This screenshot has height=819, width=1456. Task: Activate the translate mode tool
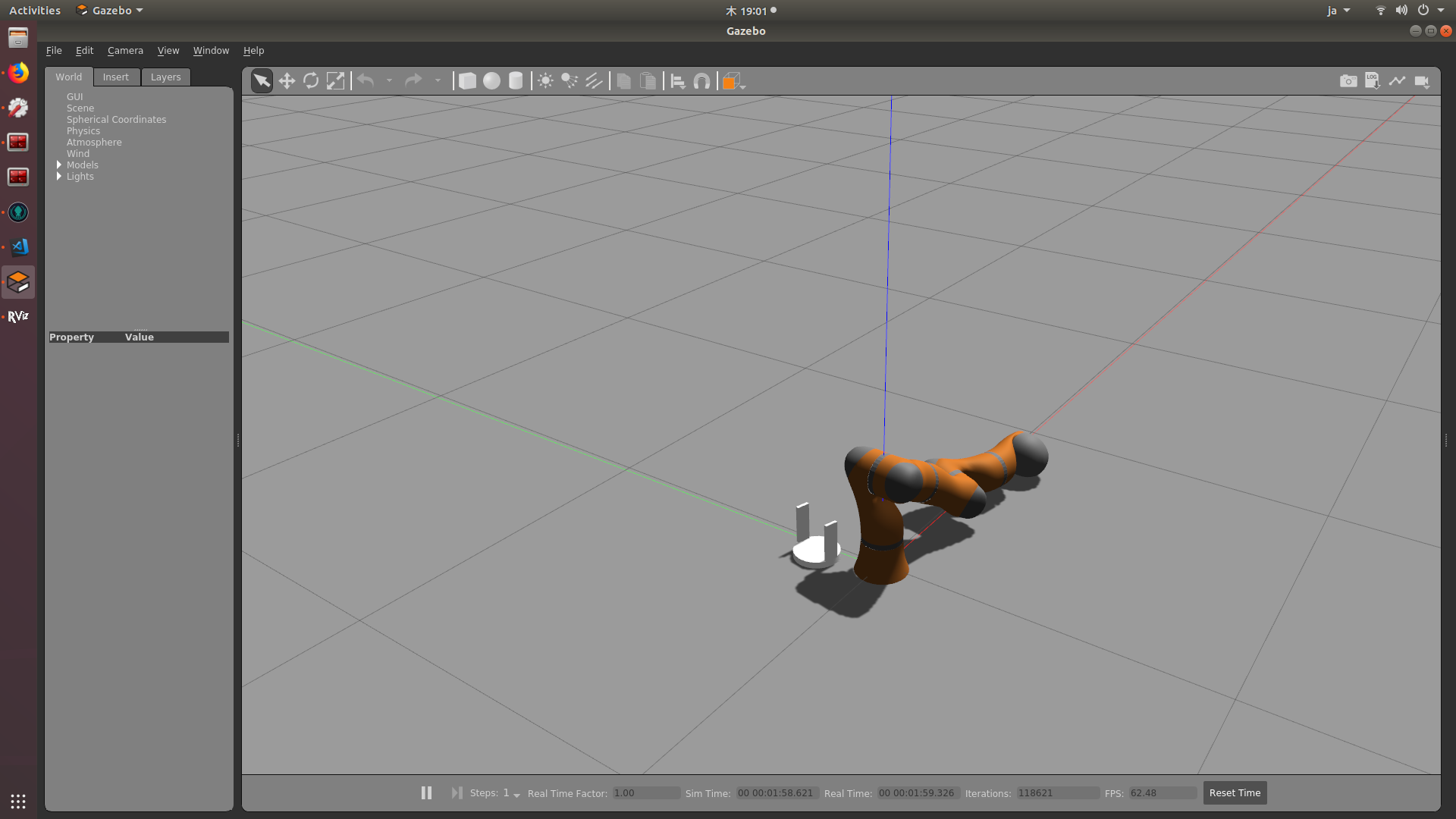click(x=287, y=81)
